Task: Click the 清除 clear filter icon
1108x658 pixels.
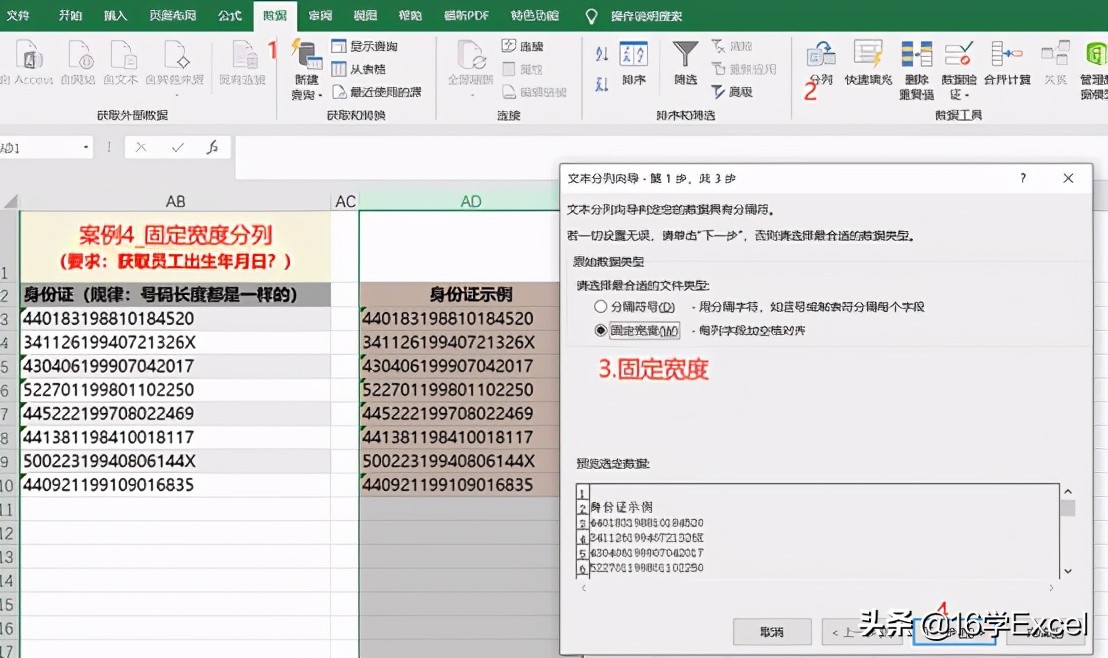Action: click(x=718, y=46)
